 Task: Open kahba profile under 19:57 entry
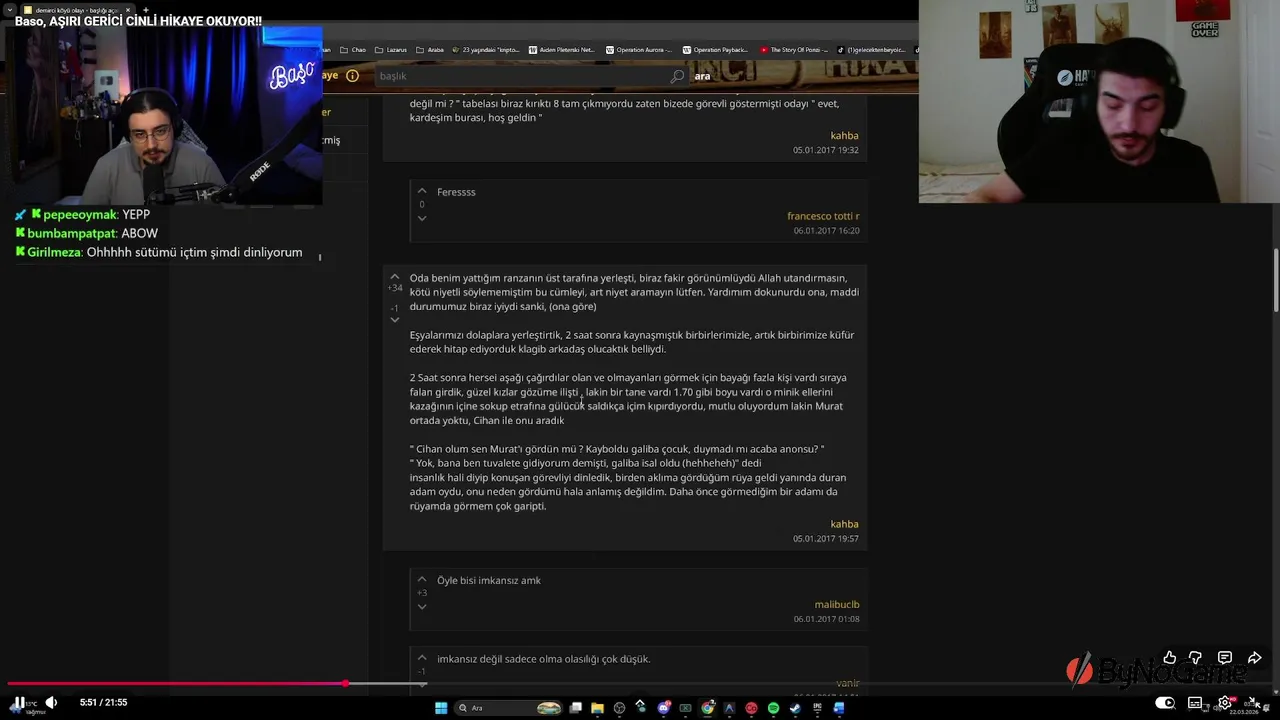pyautogui.click(x=844, y=524)
